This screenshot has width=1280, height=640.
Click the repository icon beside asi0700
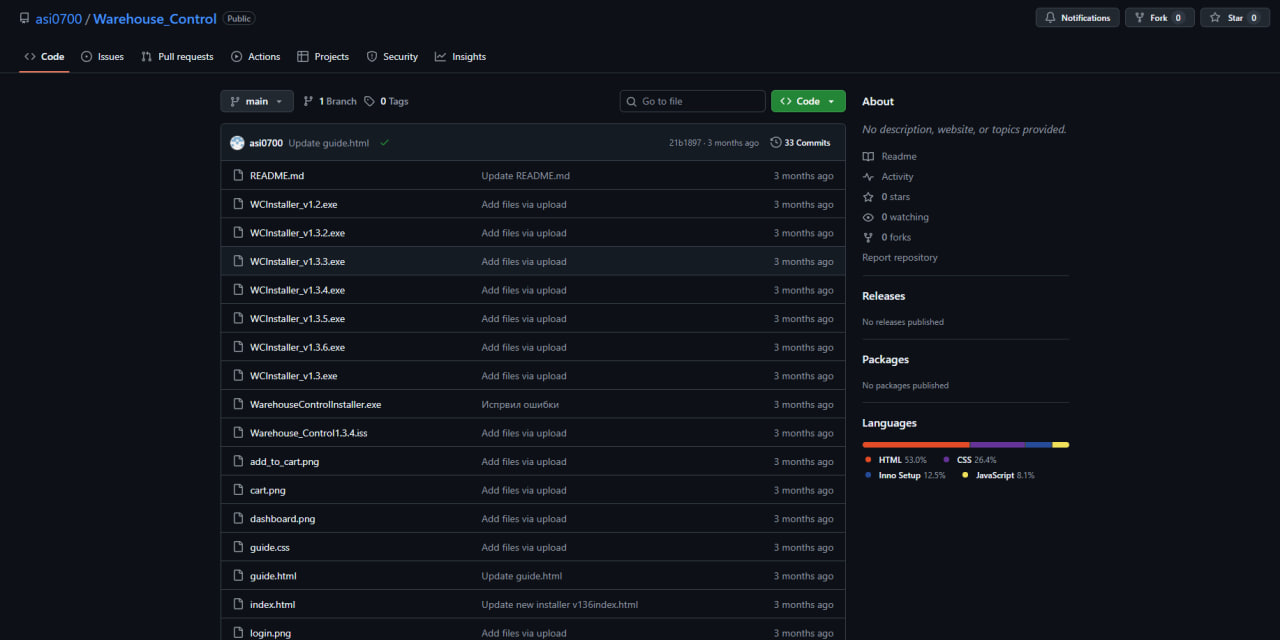24,18
